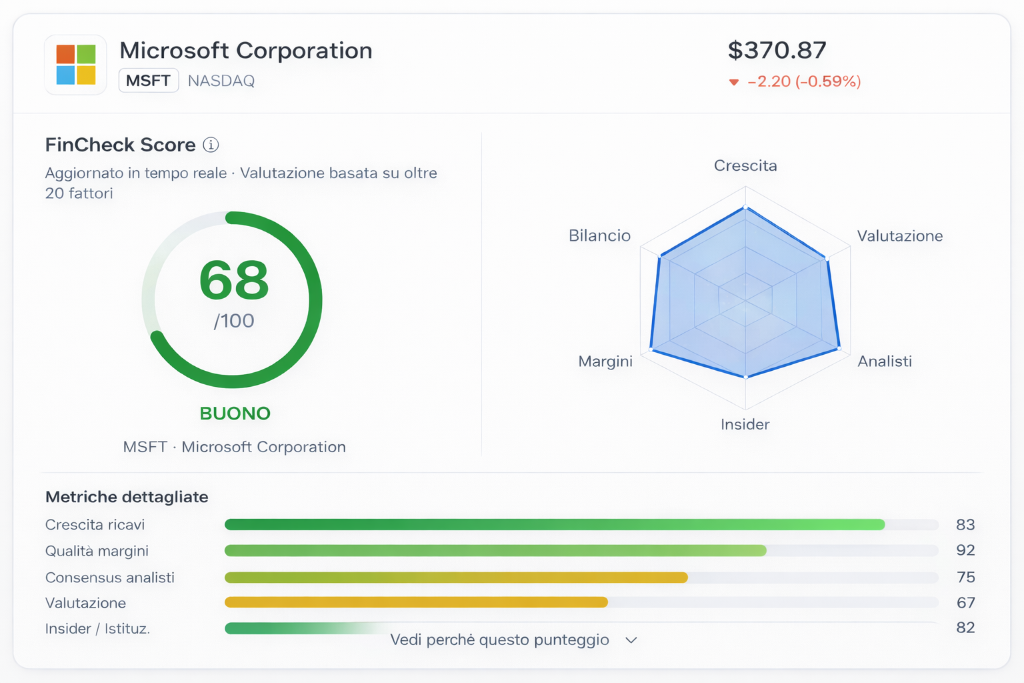Select the Valutazione metric bar
1024x683 pixels.
click(x=581, y=602)
